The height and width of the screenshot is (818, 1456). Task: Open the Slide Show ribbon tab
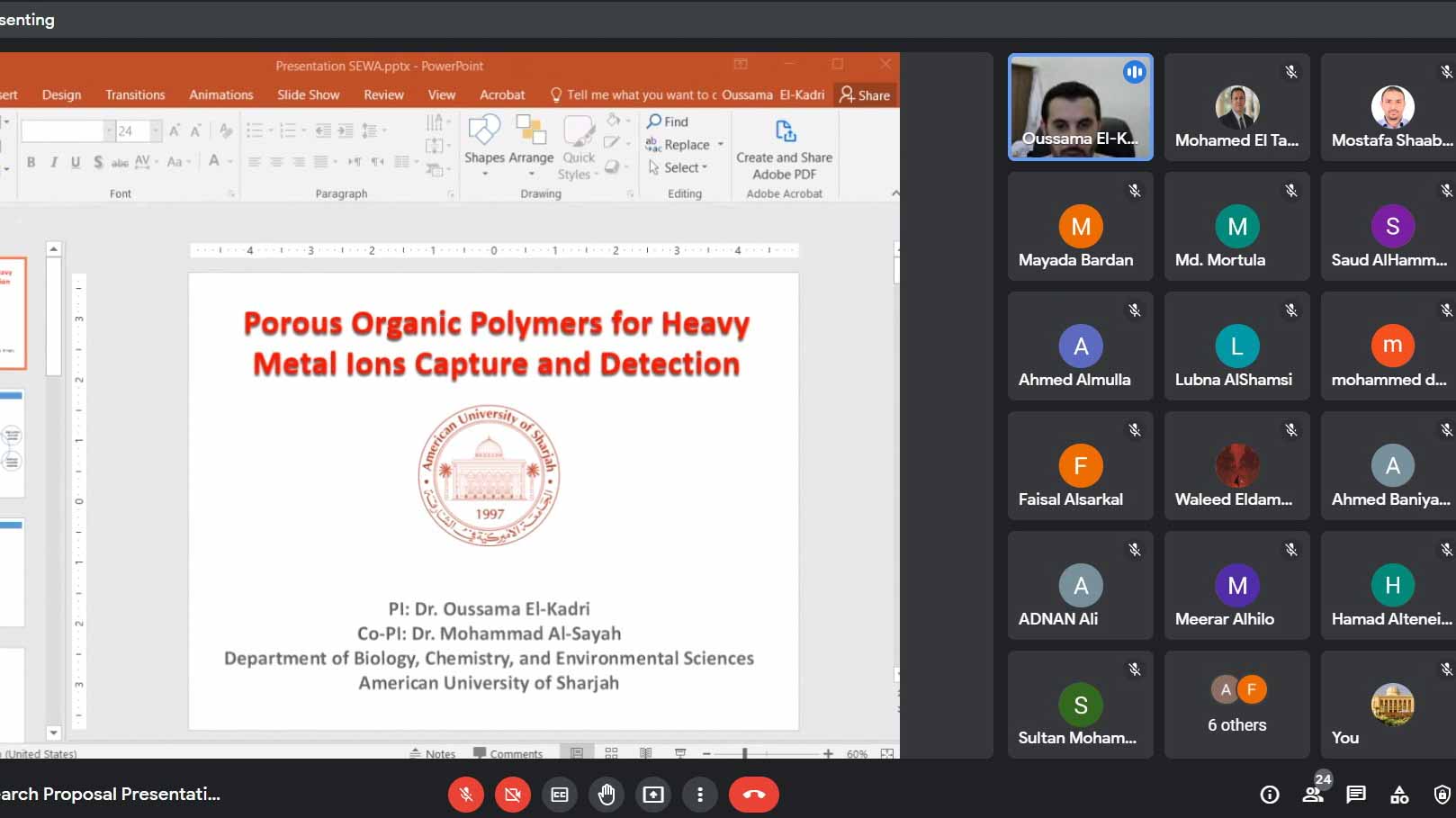click(308, 94)
